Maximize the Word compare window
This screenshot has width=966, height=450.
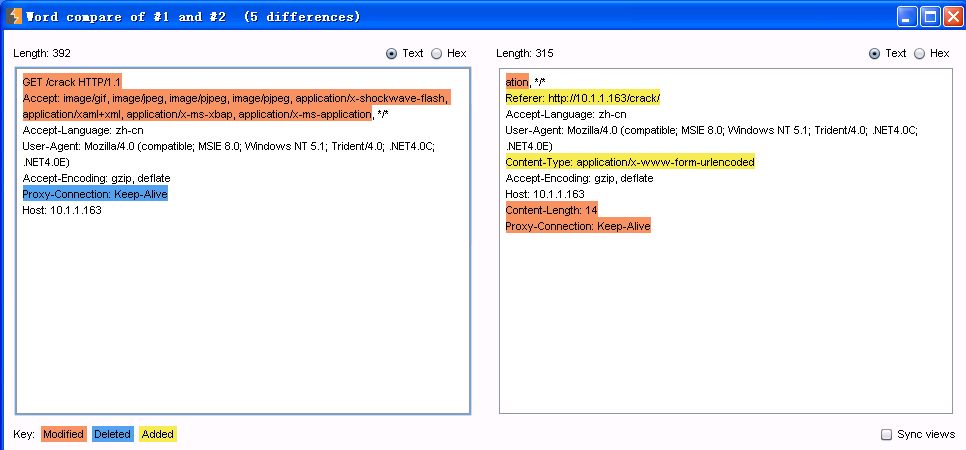[930, 17]
